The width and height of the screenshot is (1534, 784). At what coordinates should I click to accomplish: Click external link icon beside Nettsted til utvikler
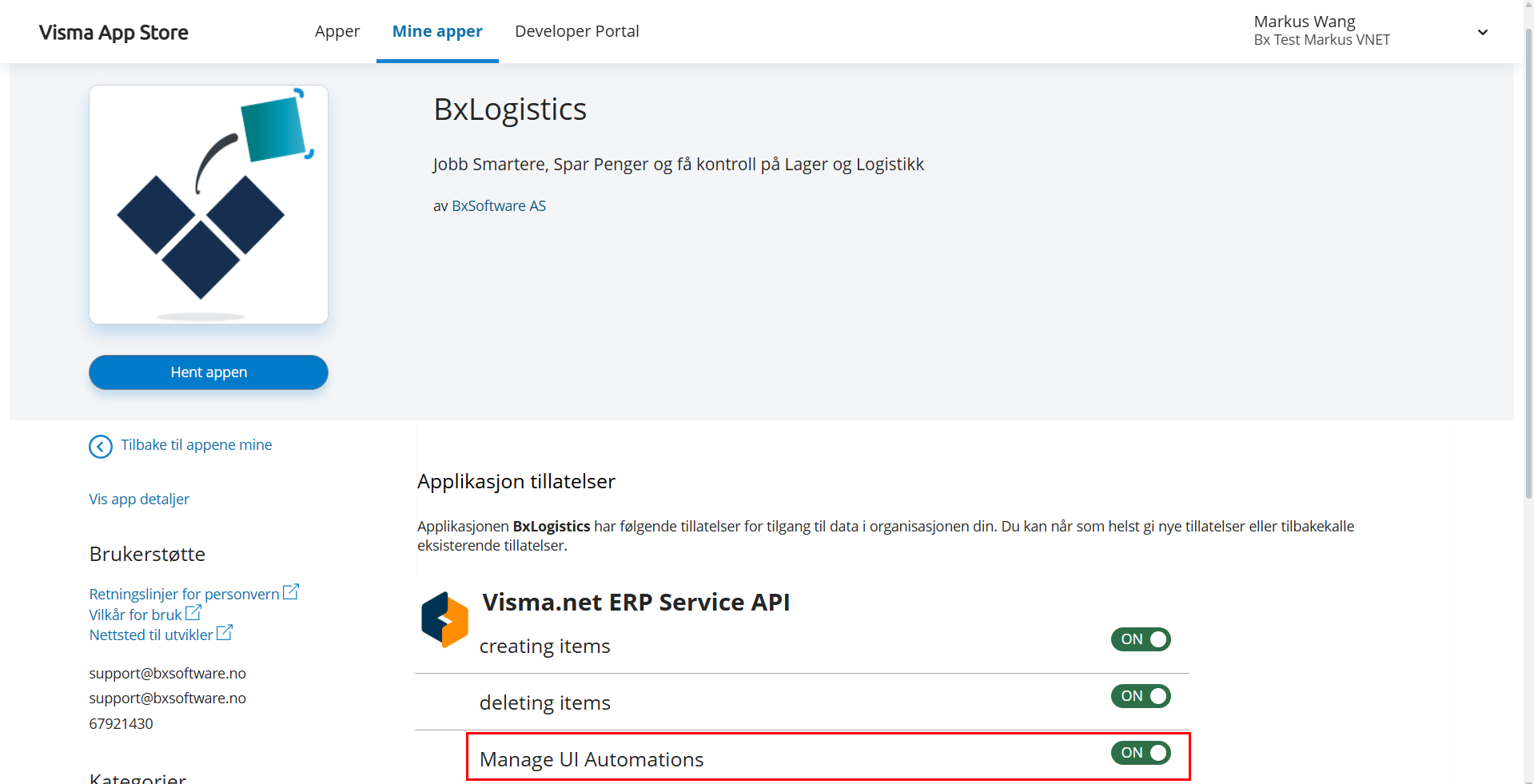225,633
